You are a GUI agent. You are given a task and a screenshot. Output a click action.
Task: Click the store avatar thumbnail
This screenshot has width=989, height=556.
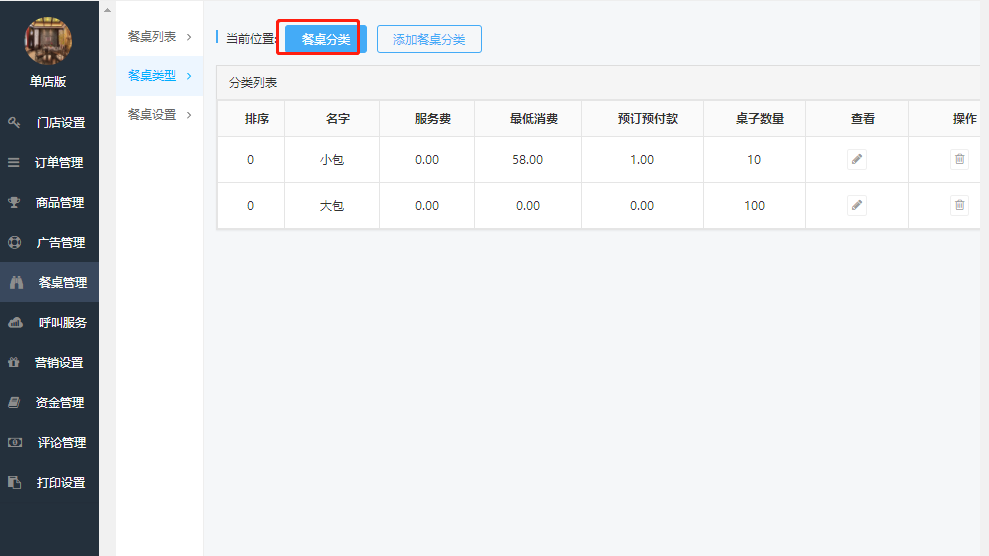(x=48, y=41)
